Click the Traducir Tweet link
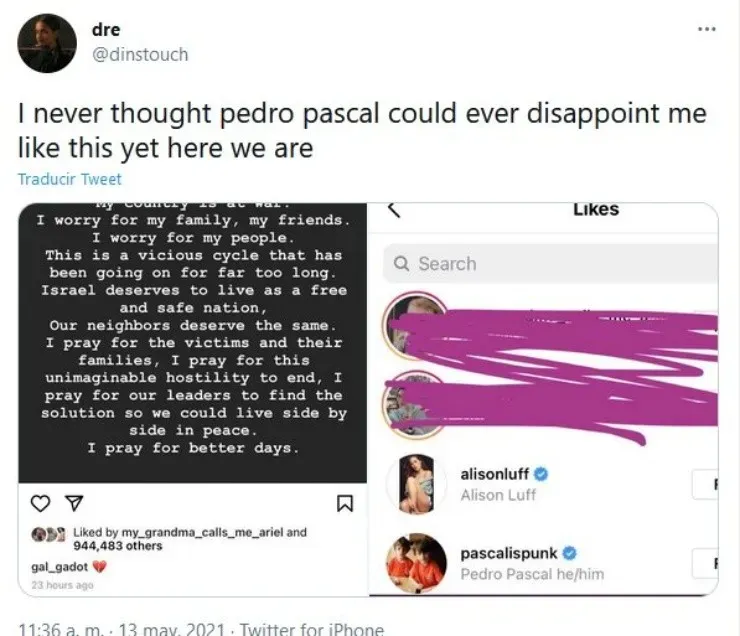The height and width of the screenshot is (636, 740). [x=69, y=179]
